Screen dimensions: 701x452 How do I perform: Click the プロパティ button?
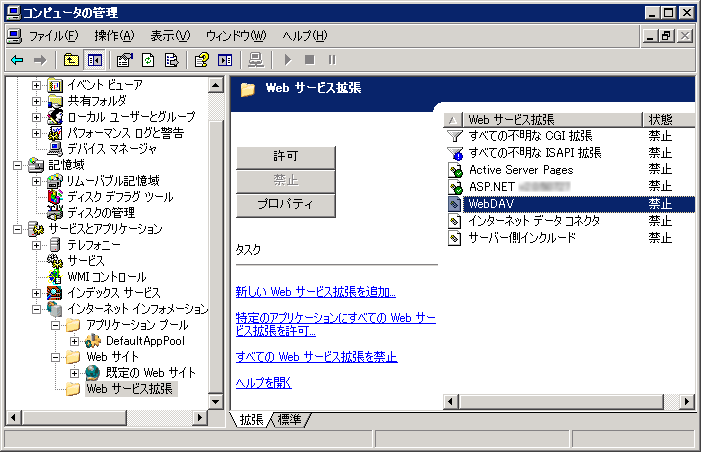pyautogui.click(x=286, y=205)
